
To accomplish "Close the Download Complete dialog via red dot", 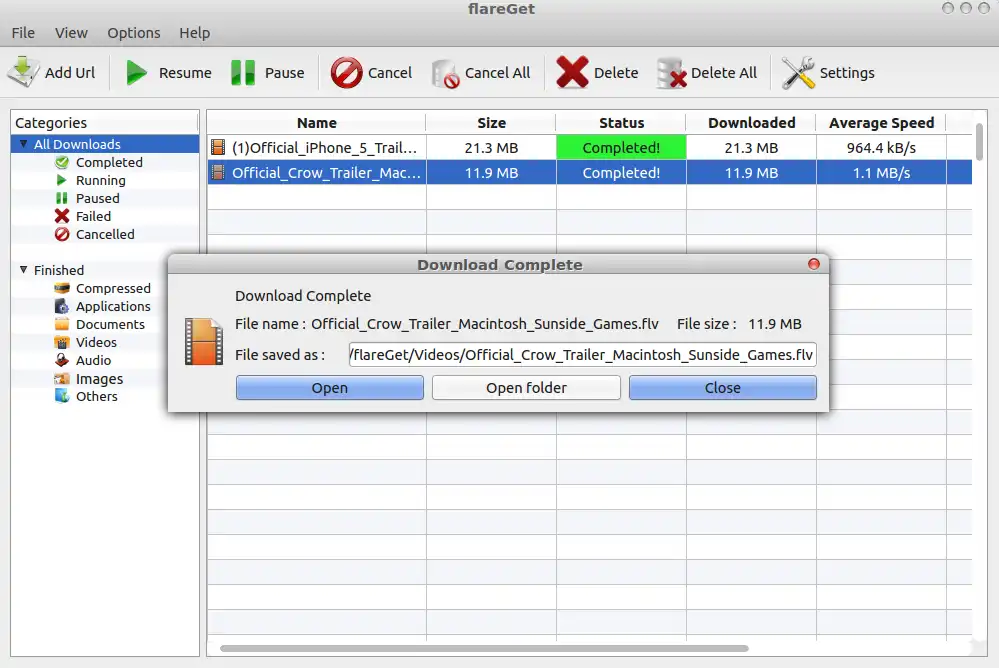I will [814, 264].
